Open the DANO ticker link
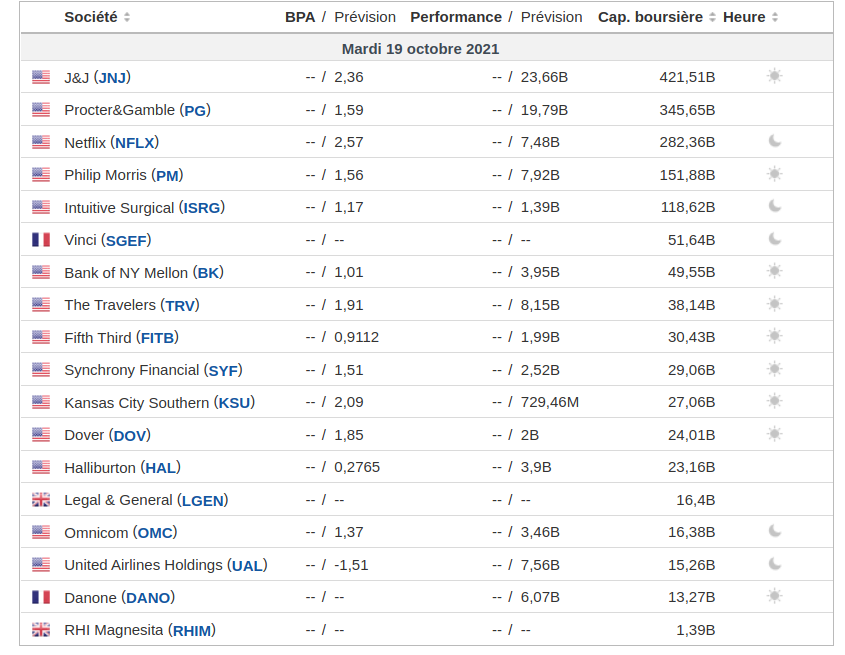 (x=148, y=598)
